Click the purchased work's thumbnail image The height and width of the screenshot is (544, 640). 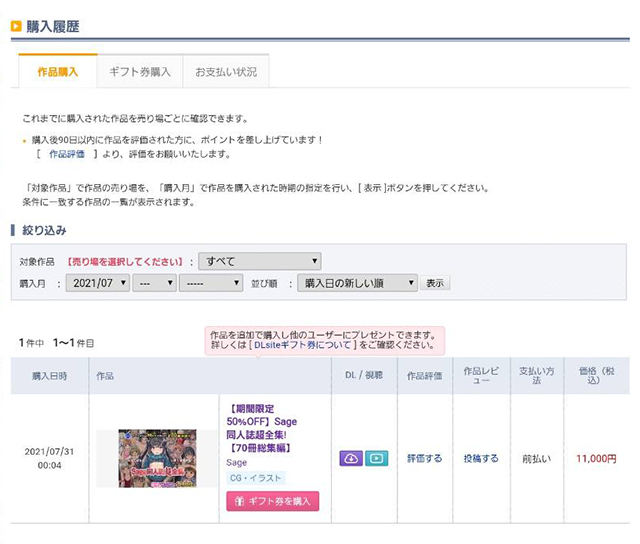[155, 457]
